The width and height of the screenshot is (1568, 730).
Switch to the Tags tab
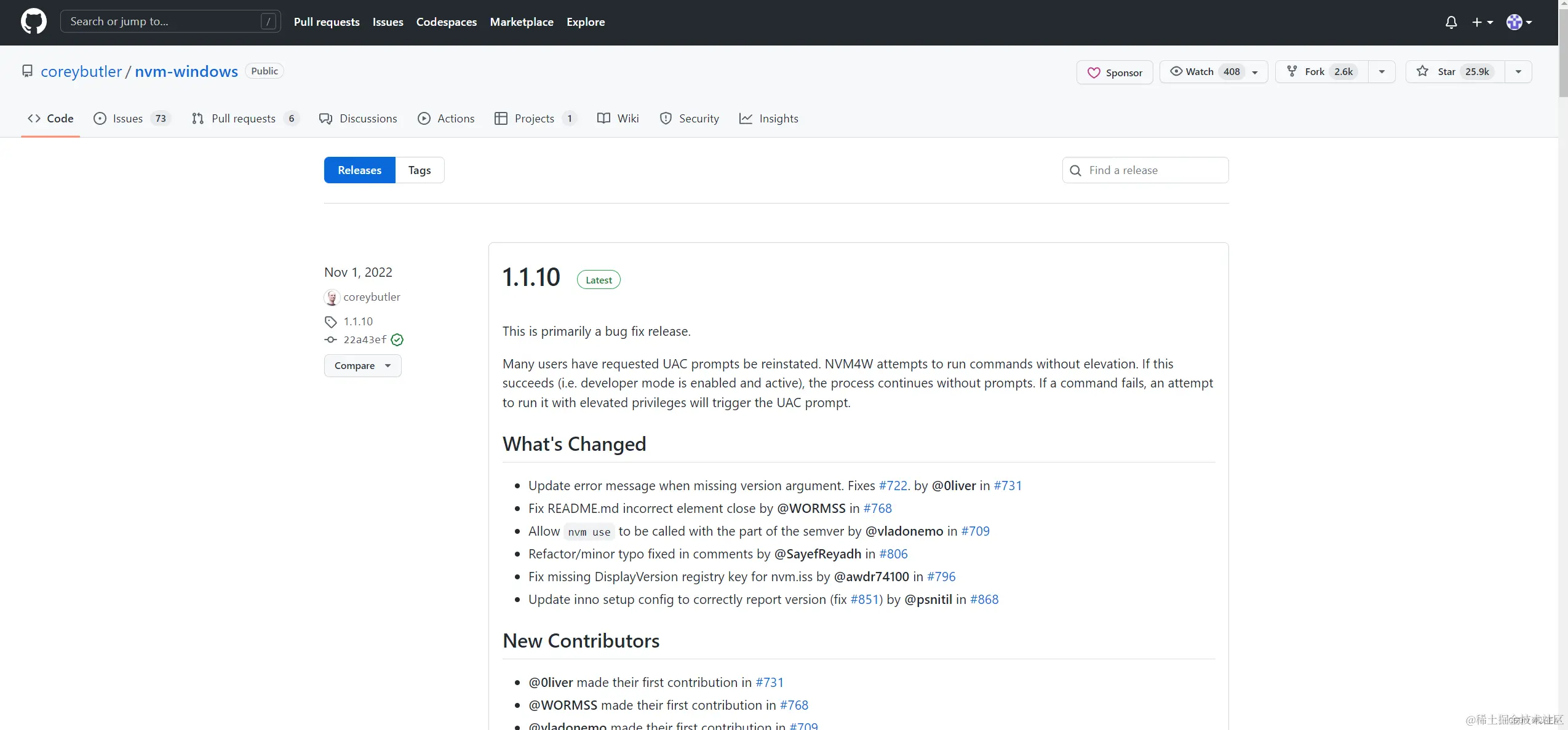click(420, 170)
